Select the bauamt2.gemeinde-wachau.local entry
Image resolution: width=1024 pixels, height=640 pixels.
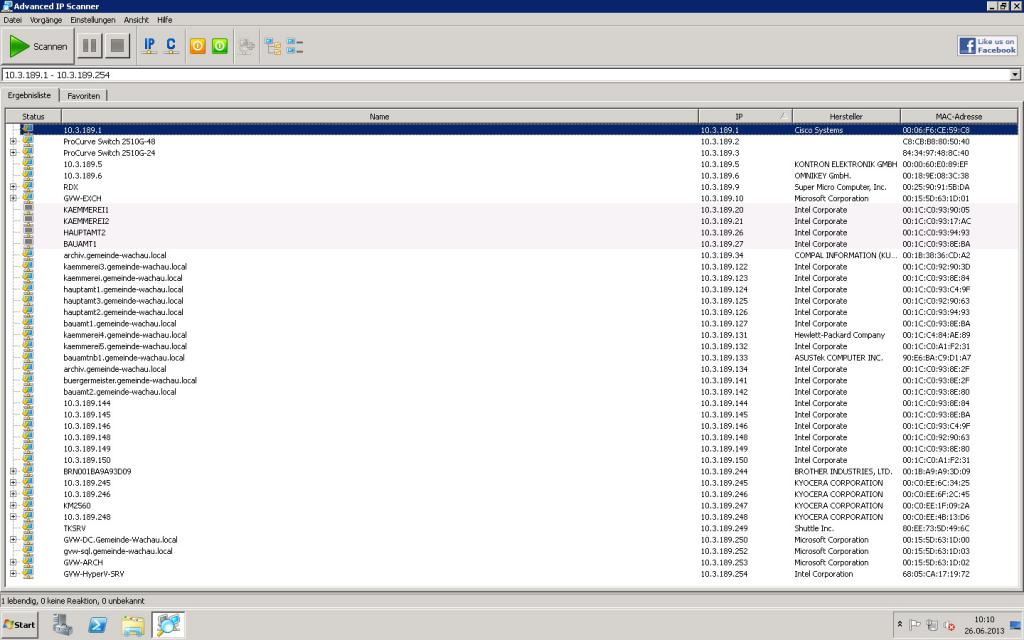point(120,392)
